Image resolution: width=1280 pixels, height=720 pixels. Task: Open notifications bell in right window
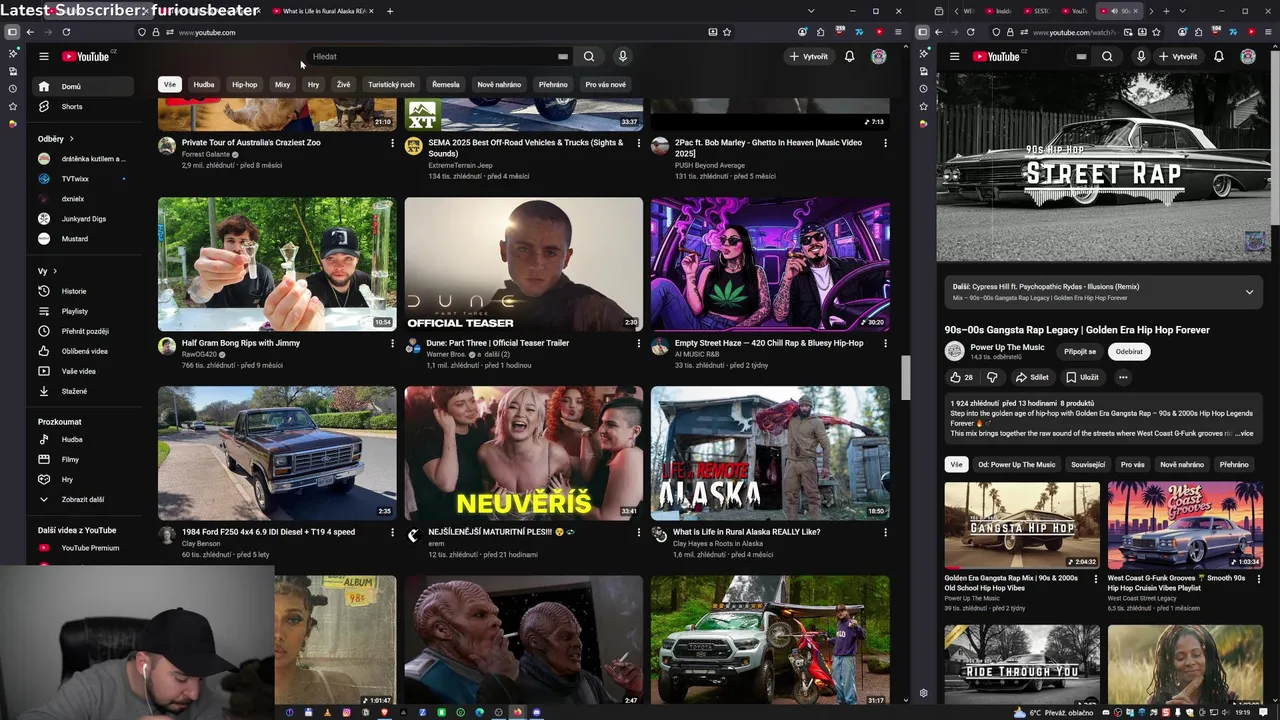1218,56
